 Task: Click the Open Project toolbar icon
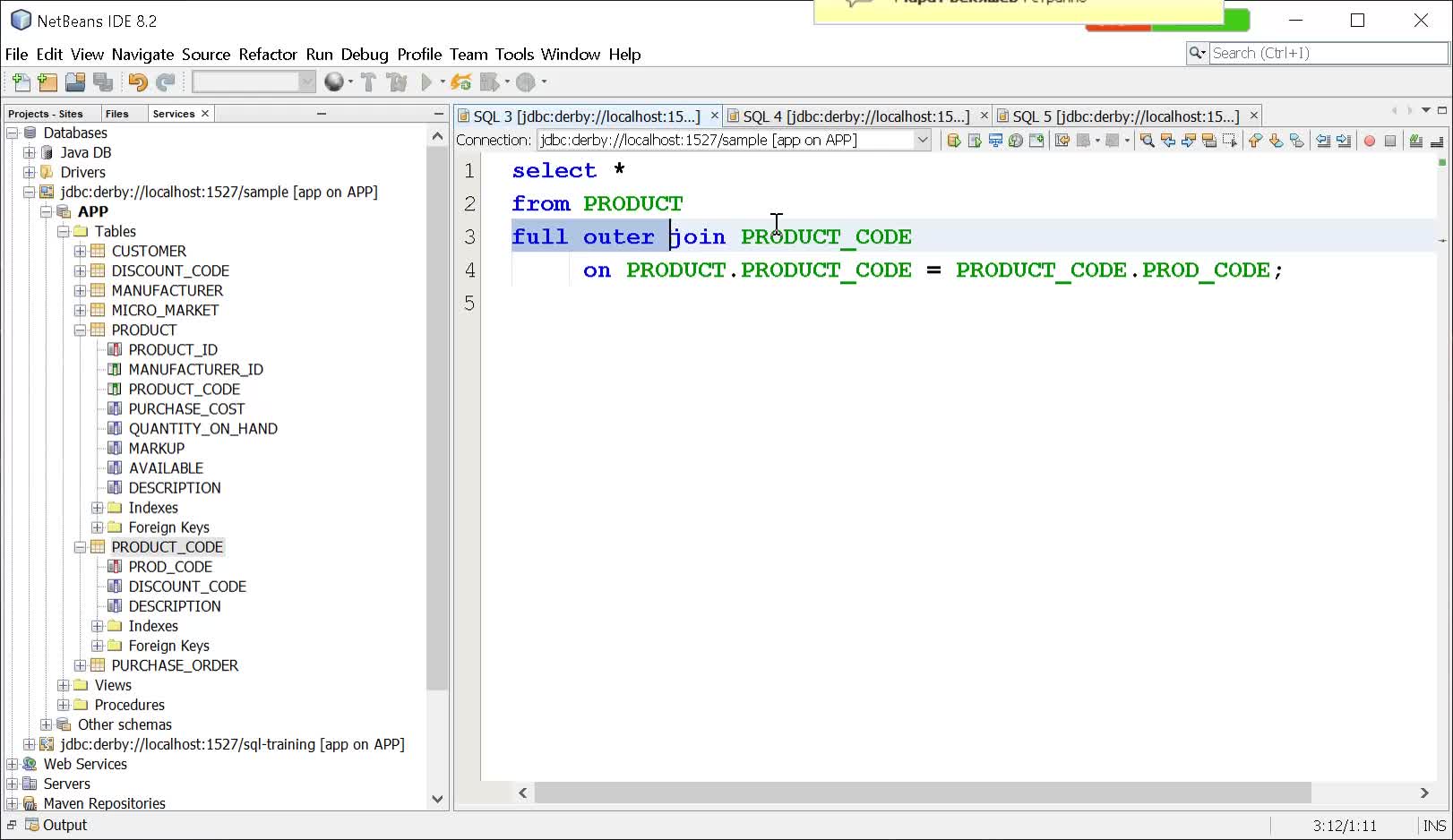click(75, 82)
